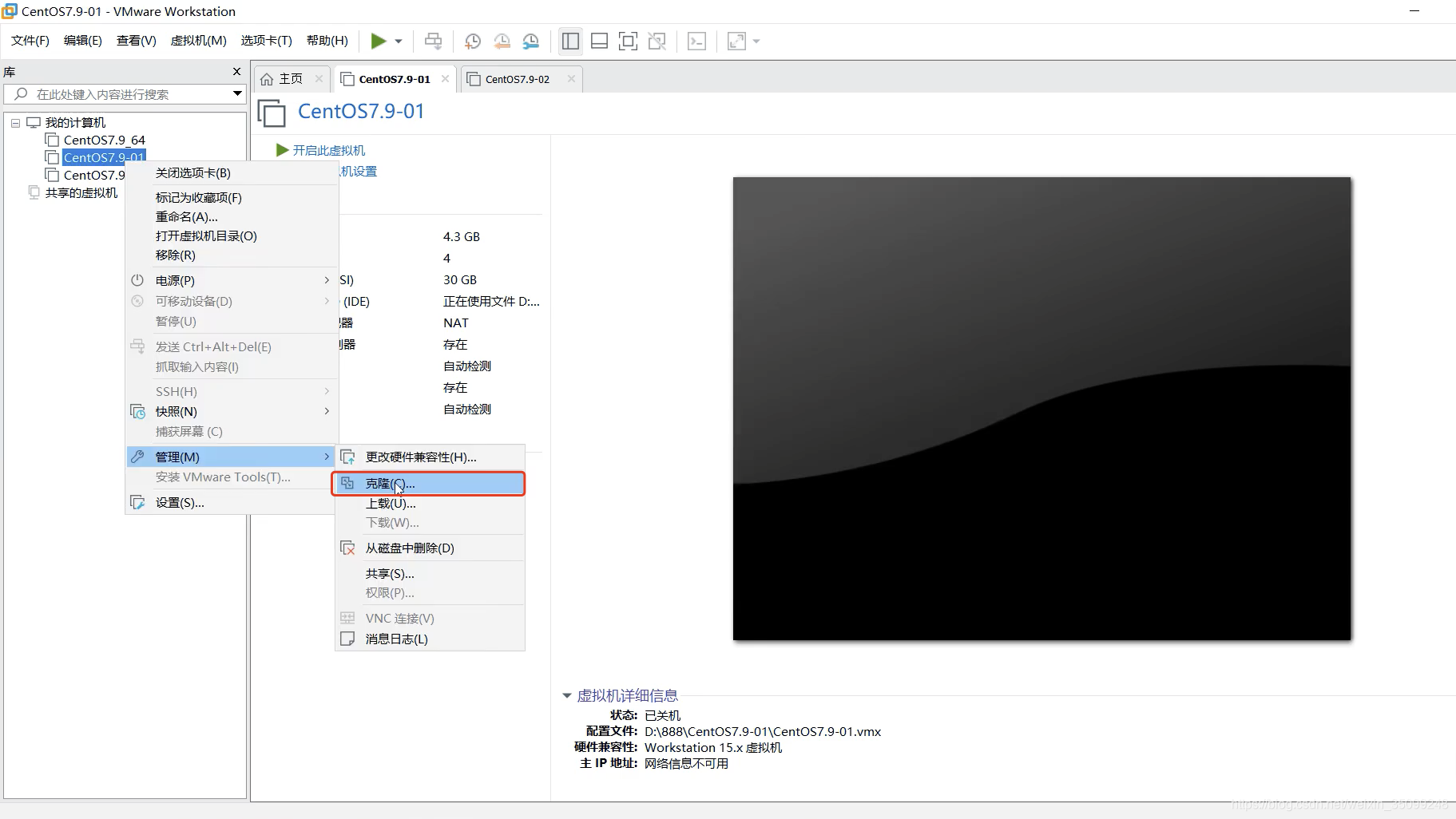Image resolution: width=1456 pixels, height=819 pixels.
Task: Open the snapshot manager toolbar icon
Action: pos(531,41)
